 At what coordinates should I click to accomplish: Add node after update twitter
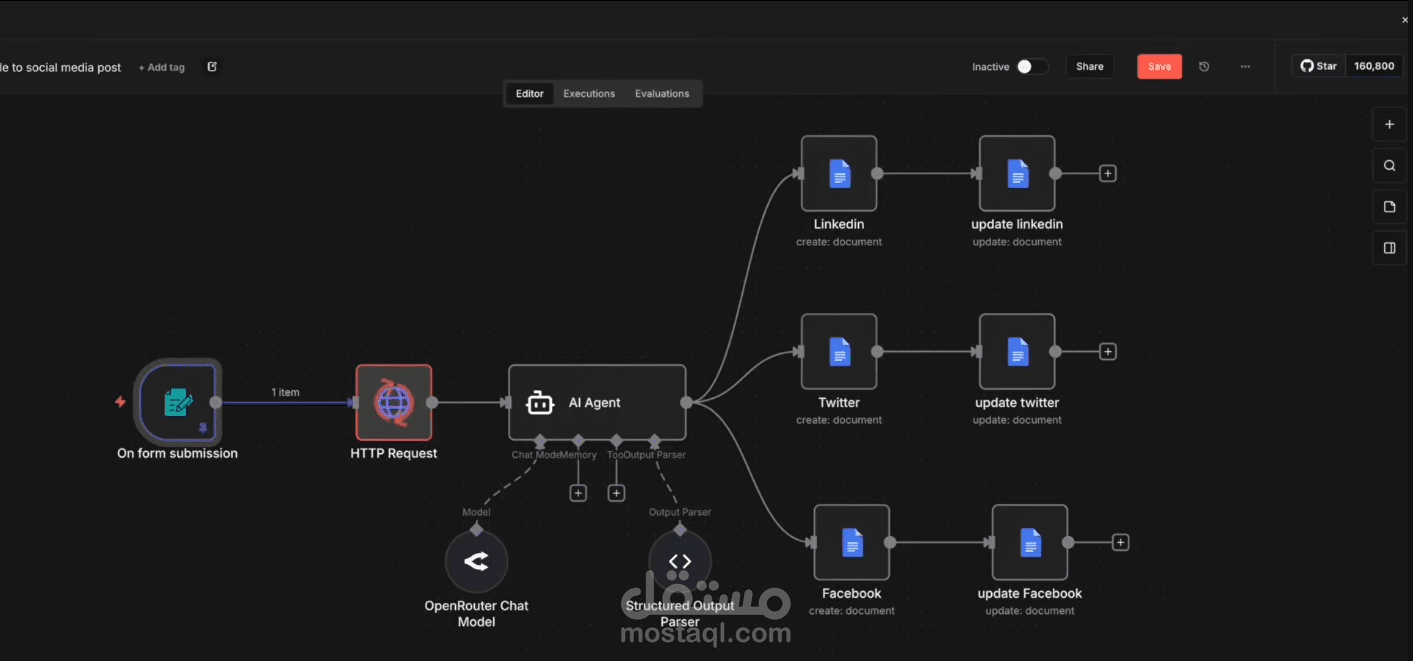pyautogui.click(x=1108, y=352)
